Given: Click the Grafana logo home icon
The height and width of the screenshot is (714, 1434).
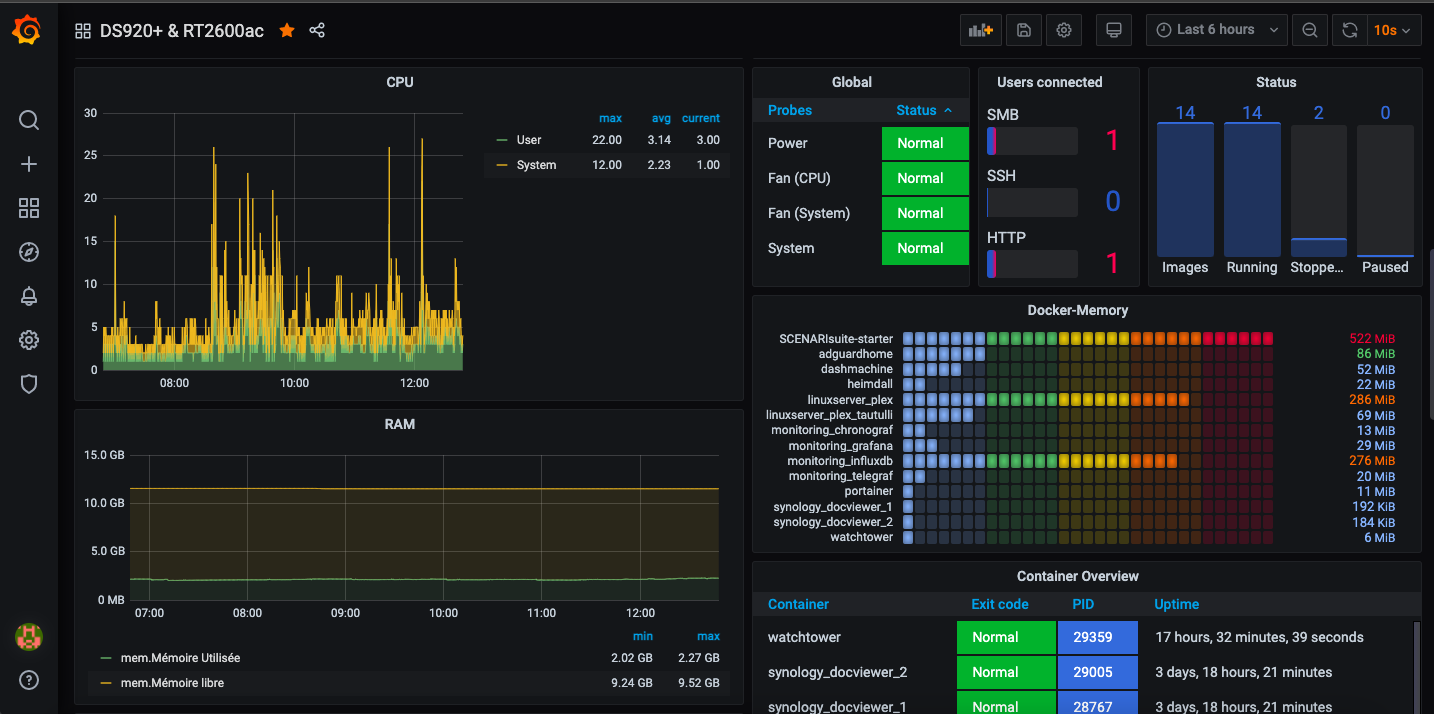Looking at the screenshot, I should (27, 31).
